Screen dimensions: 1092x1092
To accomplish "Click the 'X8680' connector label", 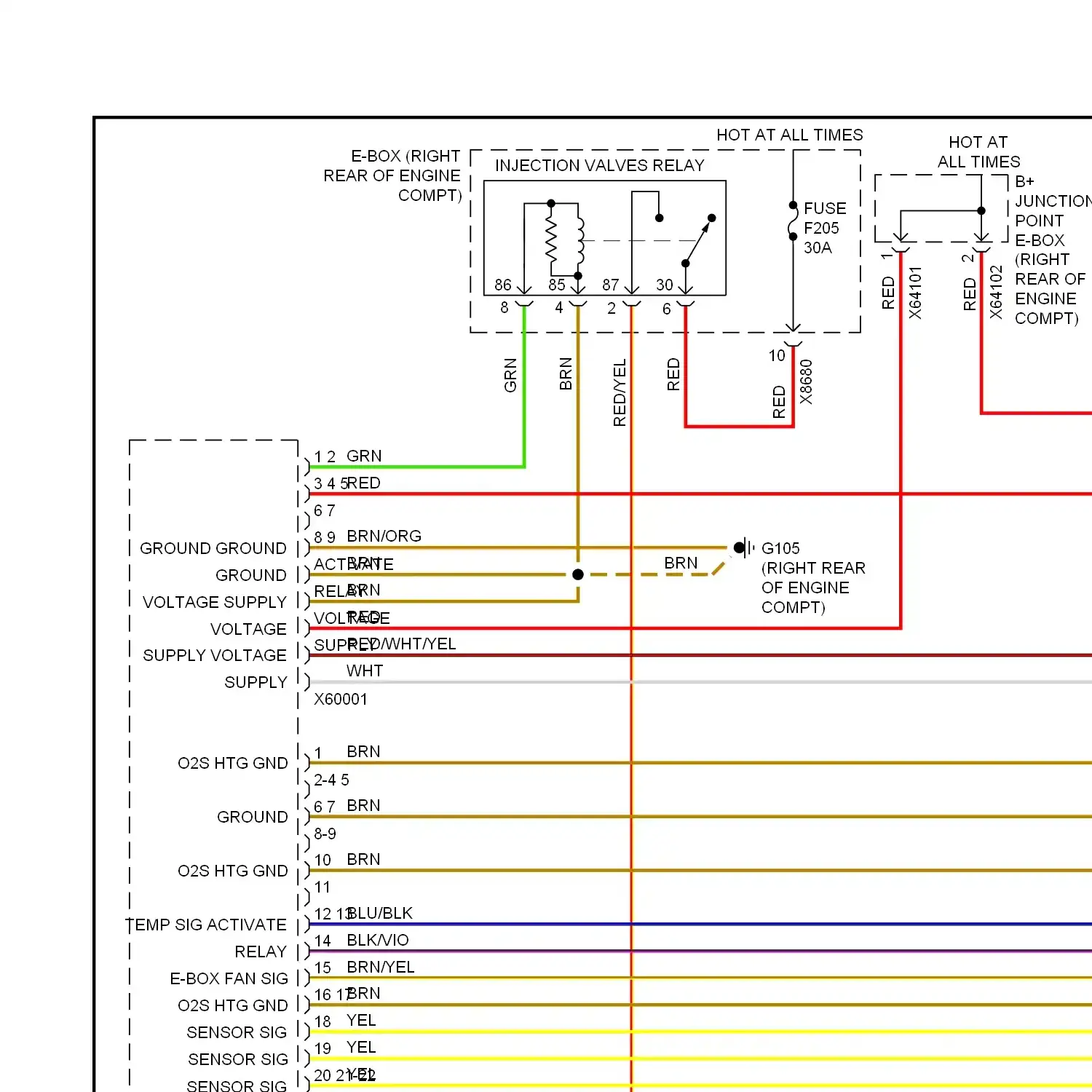I will (806, 381).
